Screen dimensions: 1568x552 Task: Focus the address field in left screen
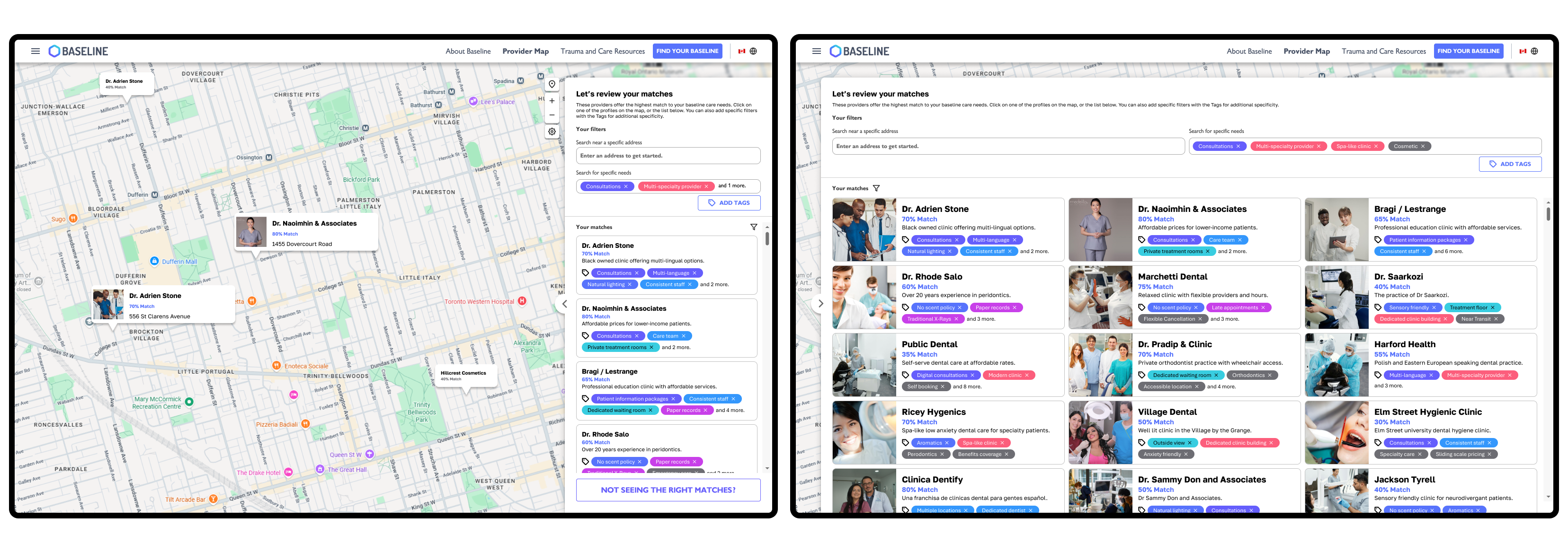(668, 156)
